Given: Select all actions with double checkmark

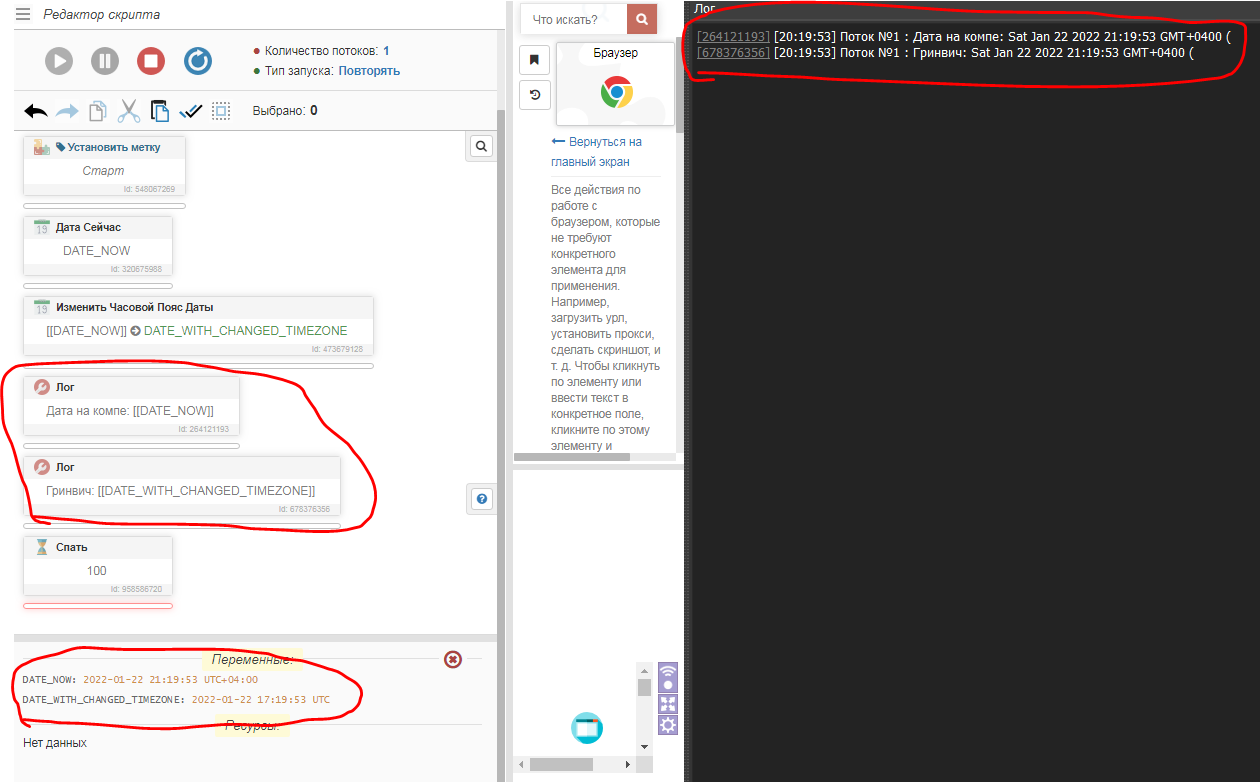Looking at the screenshot, I should [190, 111].
